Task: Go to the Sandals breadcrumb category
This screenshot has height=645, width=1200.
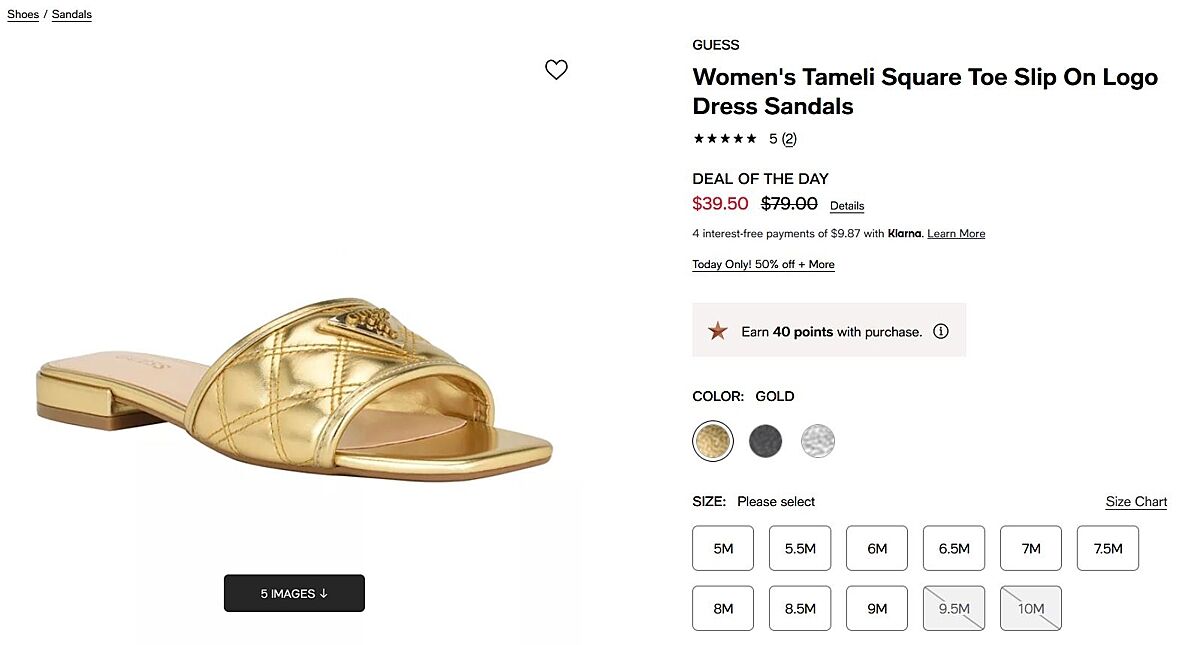Action: coord(72,14)
